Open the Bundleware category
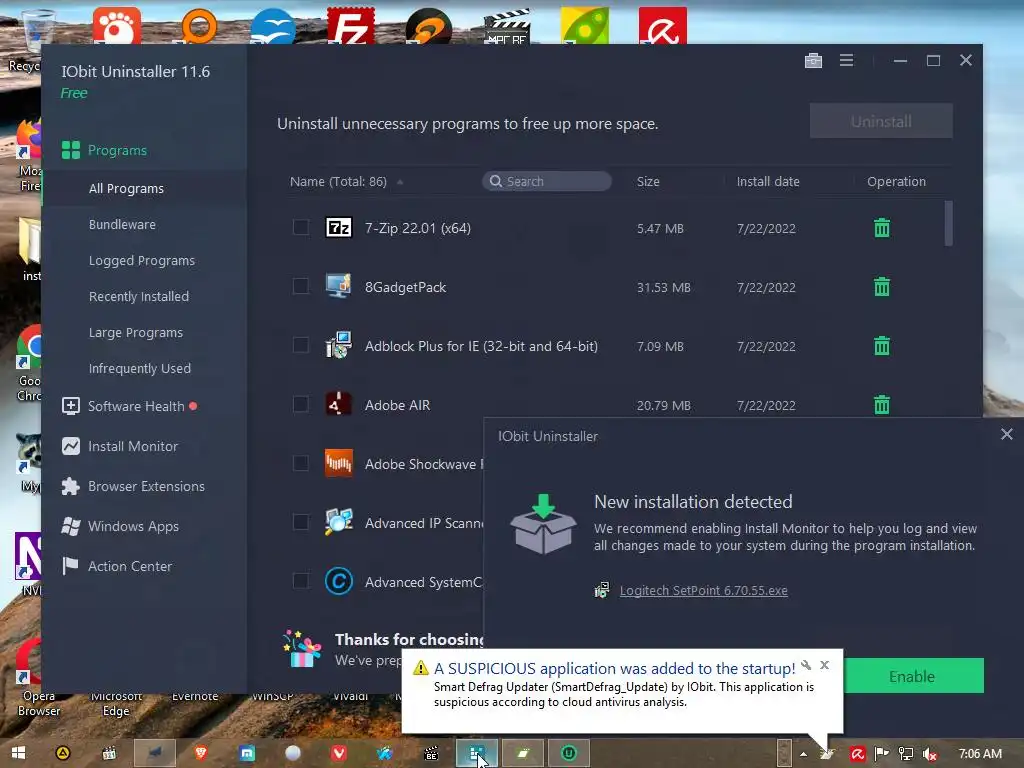Screen dimensions: 1024x768 [122, 225]
